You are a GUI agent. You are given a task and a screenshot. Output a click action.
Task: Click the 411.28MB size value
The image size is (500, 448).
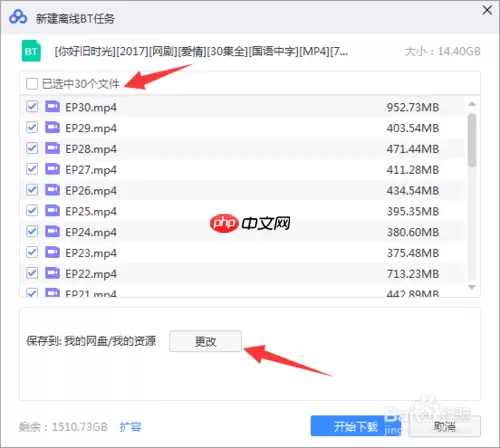[413, 170]
